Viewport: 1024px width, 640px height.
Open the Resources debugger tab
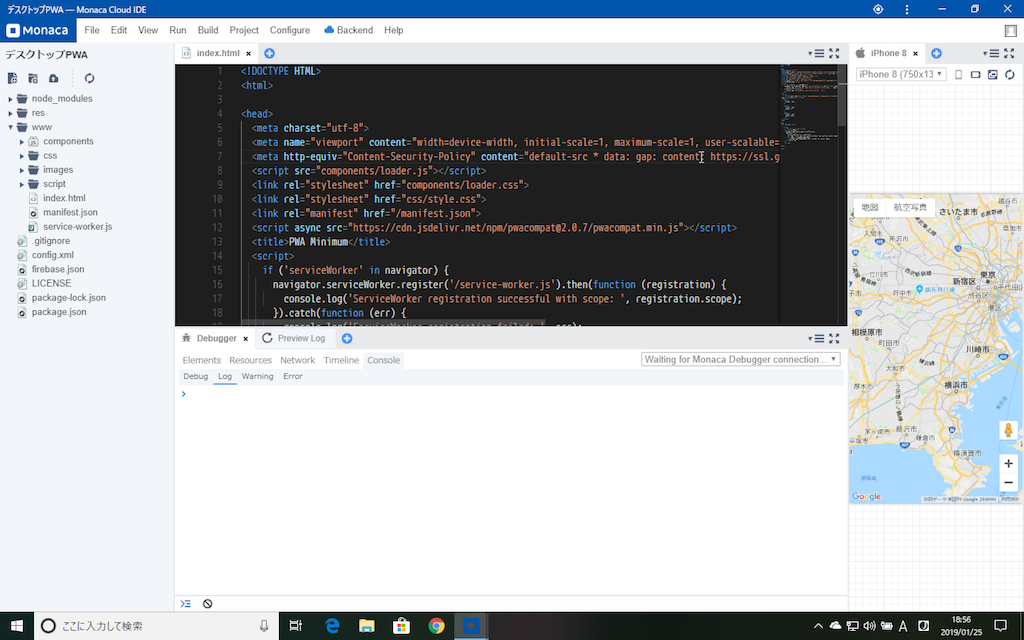(250, 360)
